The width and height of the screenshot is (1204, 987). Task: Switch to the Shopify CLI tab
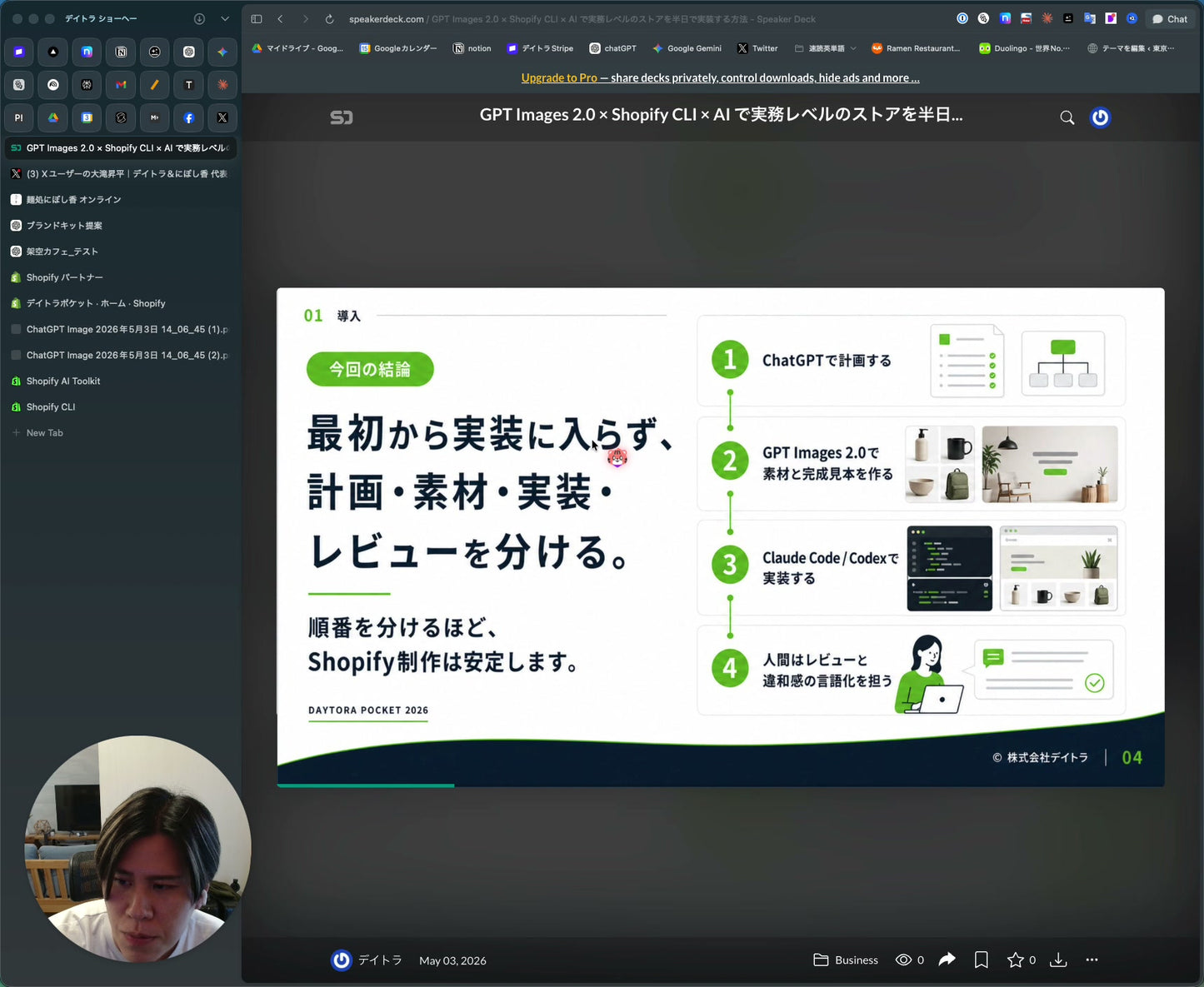coord(121,406)
